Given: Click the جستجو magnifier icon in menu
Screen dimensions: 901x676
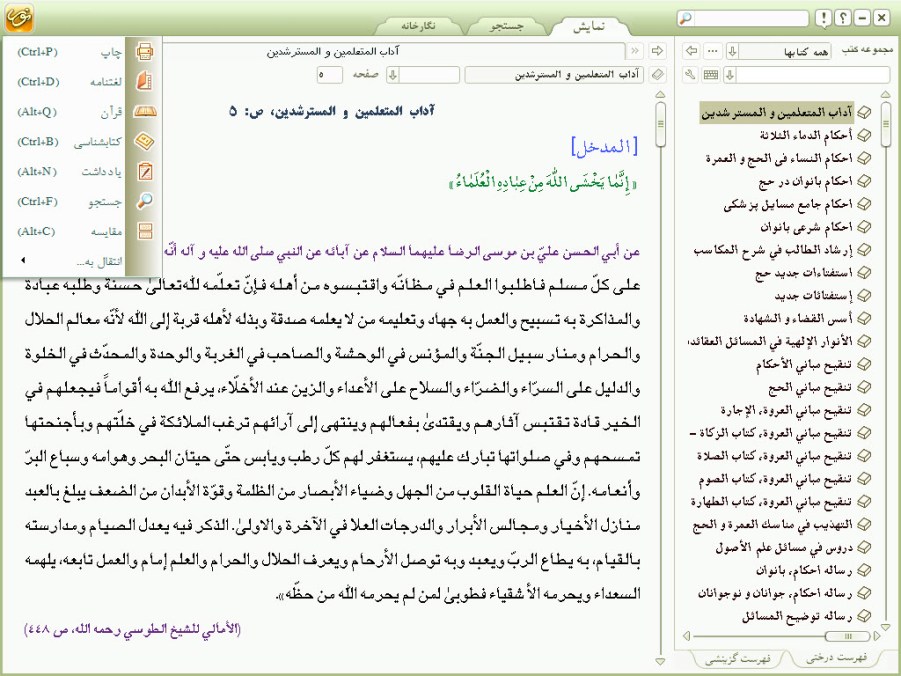Looking at the screenshot, I should tap(145, 201).
